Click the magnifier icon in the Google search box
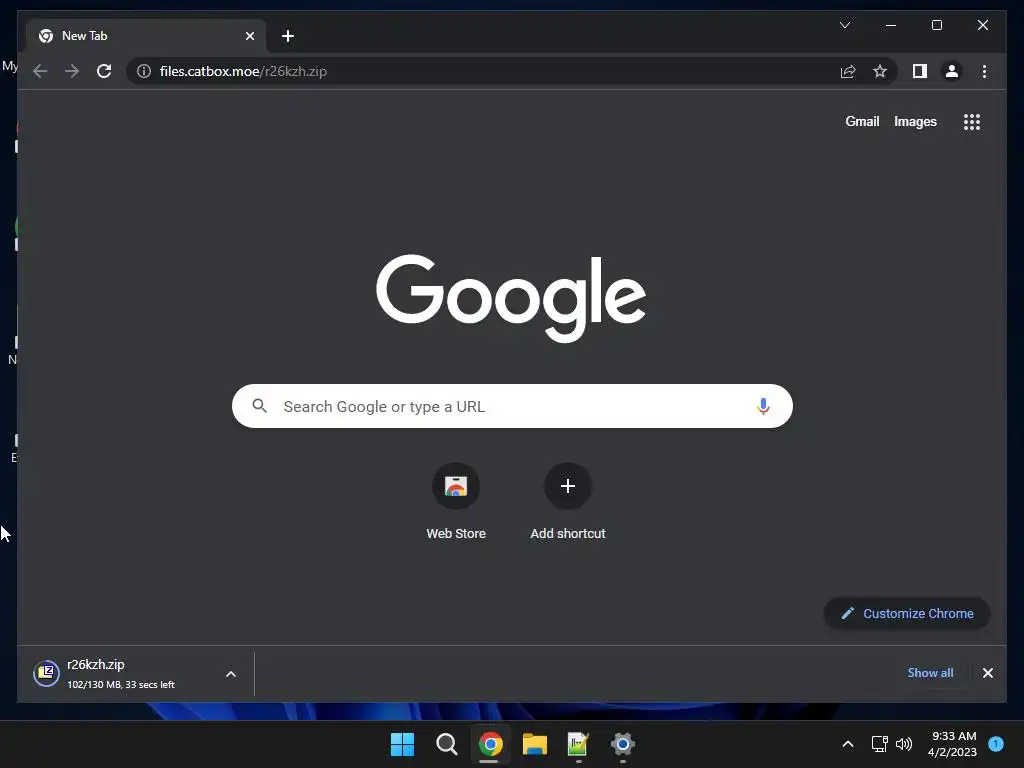 (259, 406)
